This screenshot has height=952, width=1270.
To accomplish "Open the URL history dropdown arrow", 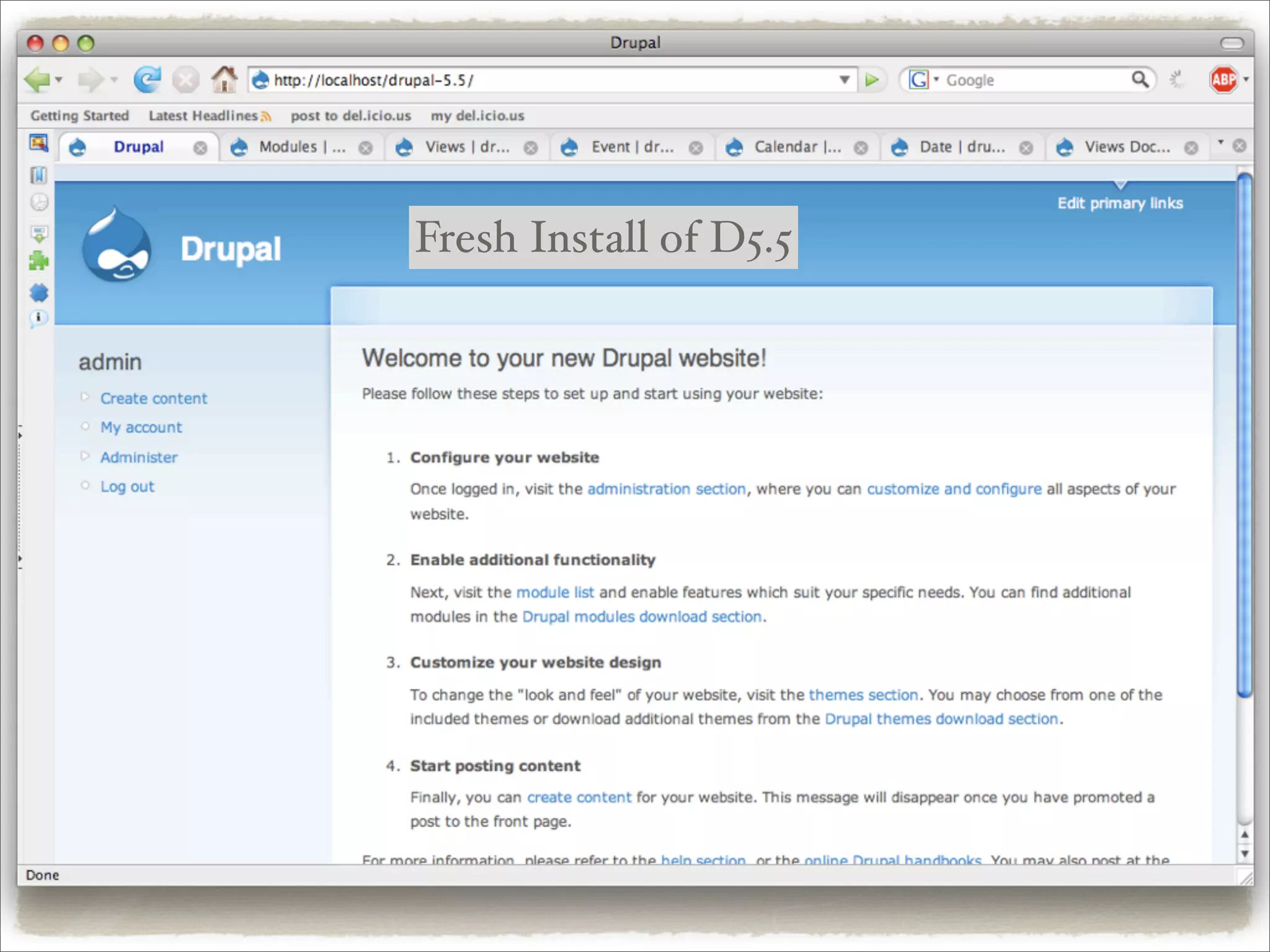I will click(844, 79).
